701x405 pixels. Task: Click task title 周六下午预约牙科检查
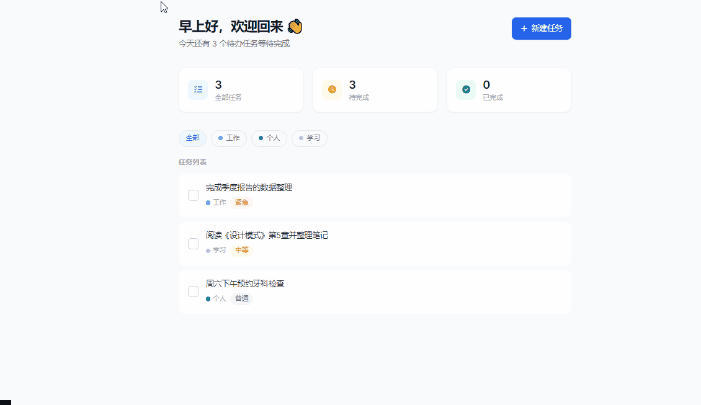click(245, 283)
